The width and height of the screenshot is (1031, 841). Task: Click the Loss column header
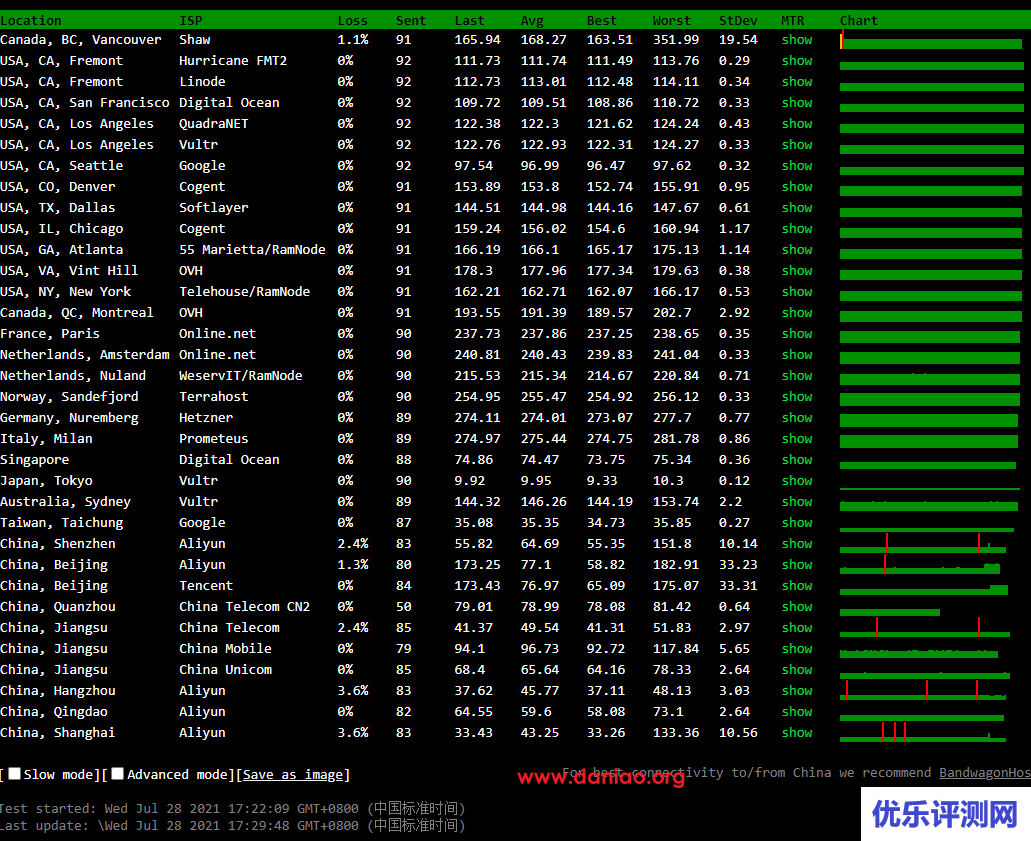pos(352,20)
